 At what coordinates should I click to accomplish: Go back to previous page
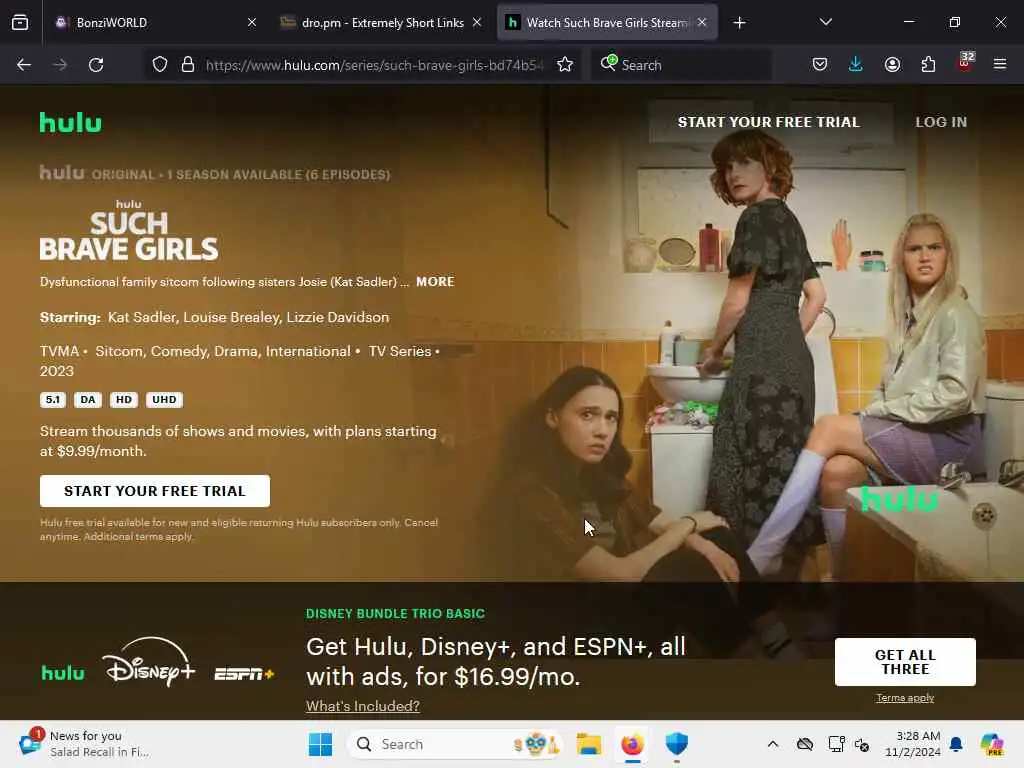coord(24,65)
